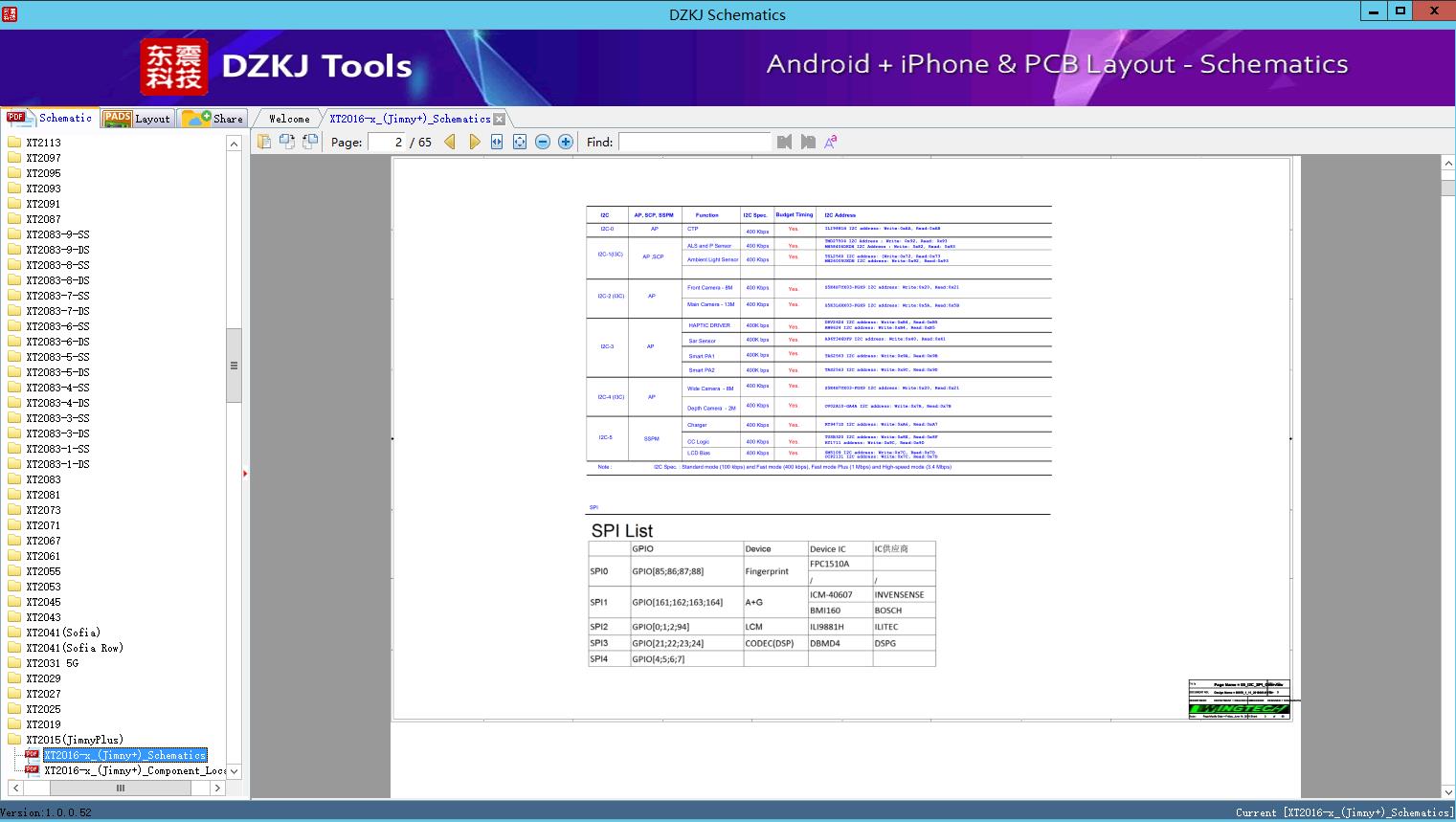Click the document viewer scroll up arrow

click(1448, 164)
